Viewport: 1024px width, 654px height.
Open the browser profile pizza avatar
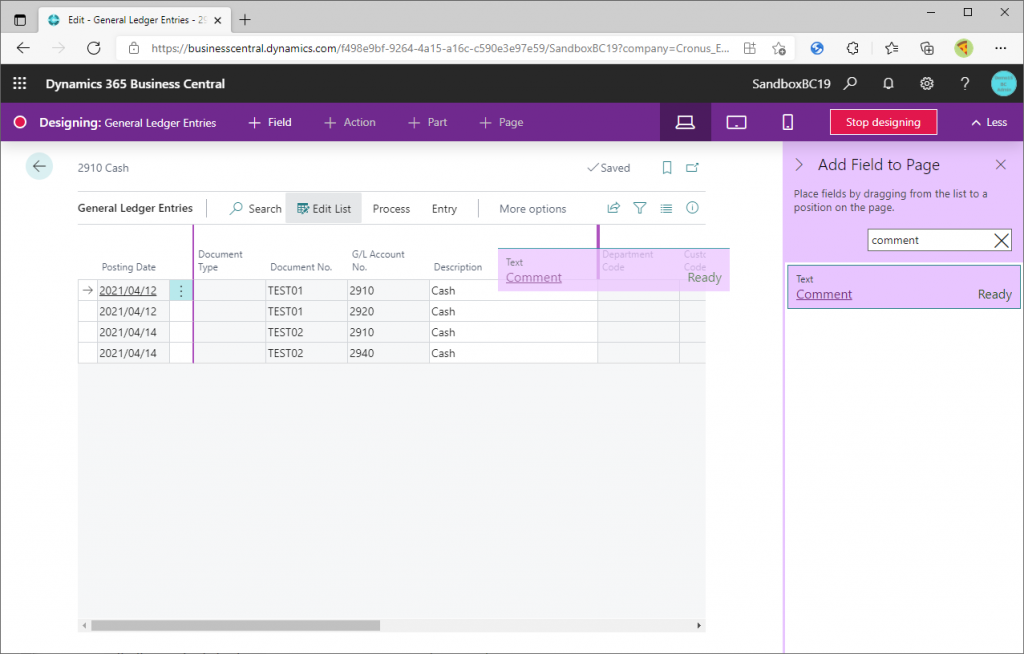pos(964,48)
